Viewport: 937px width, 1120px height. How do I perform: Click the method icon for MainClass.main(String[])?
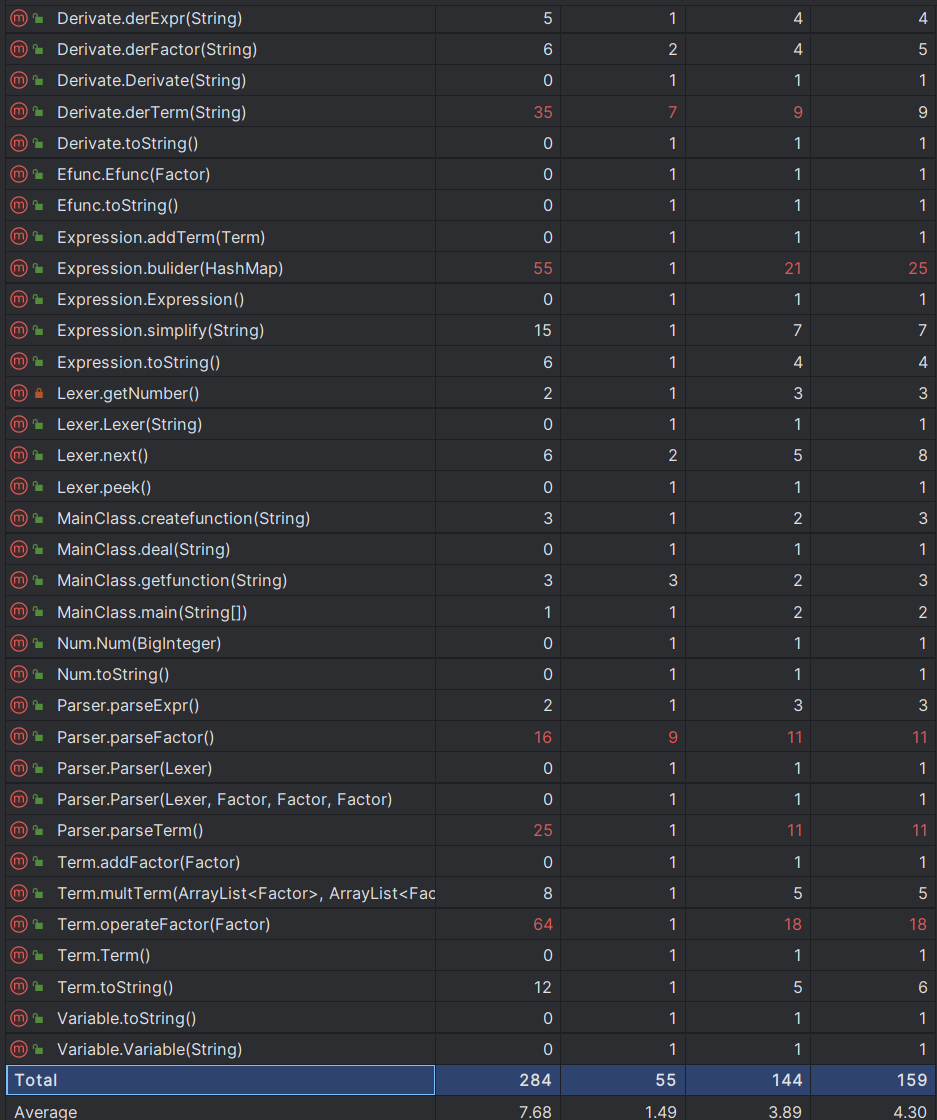pos(19,611)
